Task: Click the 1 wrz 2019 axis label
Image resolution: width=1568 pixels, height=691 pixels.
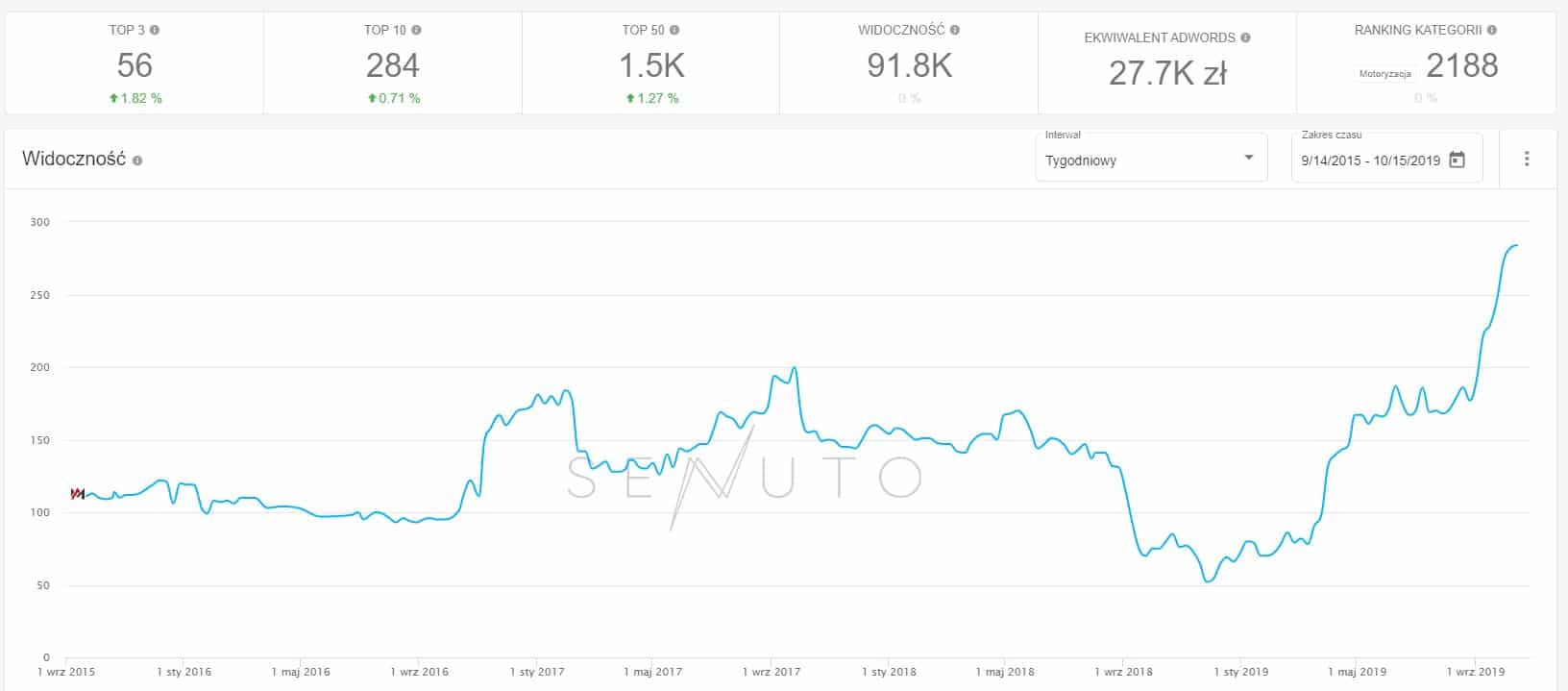Action: tap(1476, 672)
